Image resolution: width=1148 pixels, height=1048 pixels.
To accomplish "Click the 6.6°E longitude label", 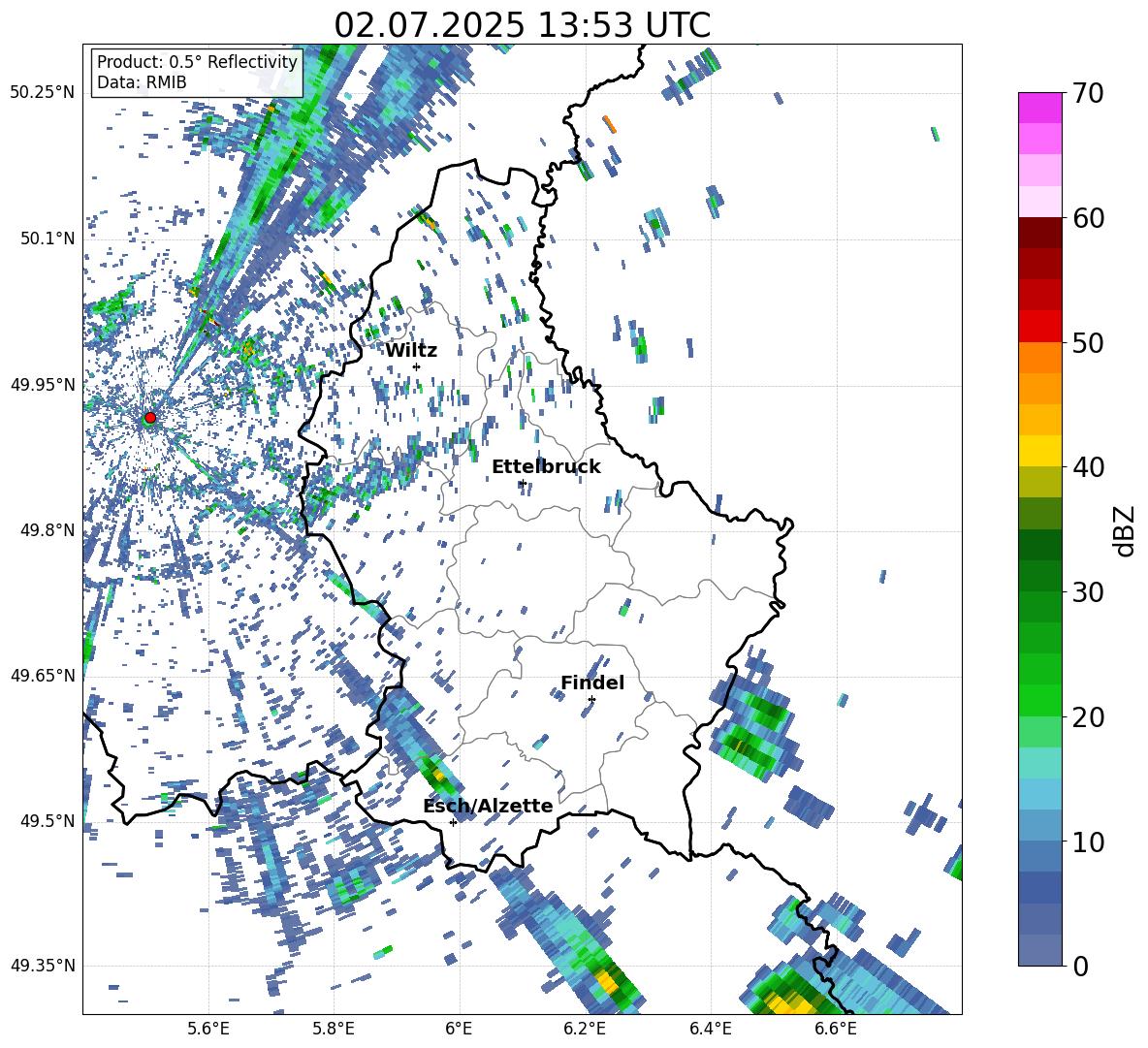I will click(x=836, y=1029).
